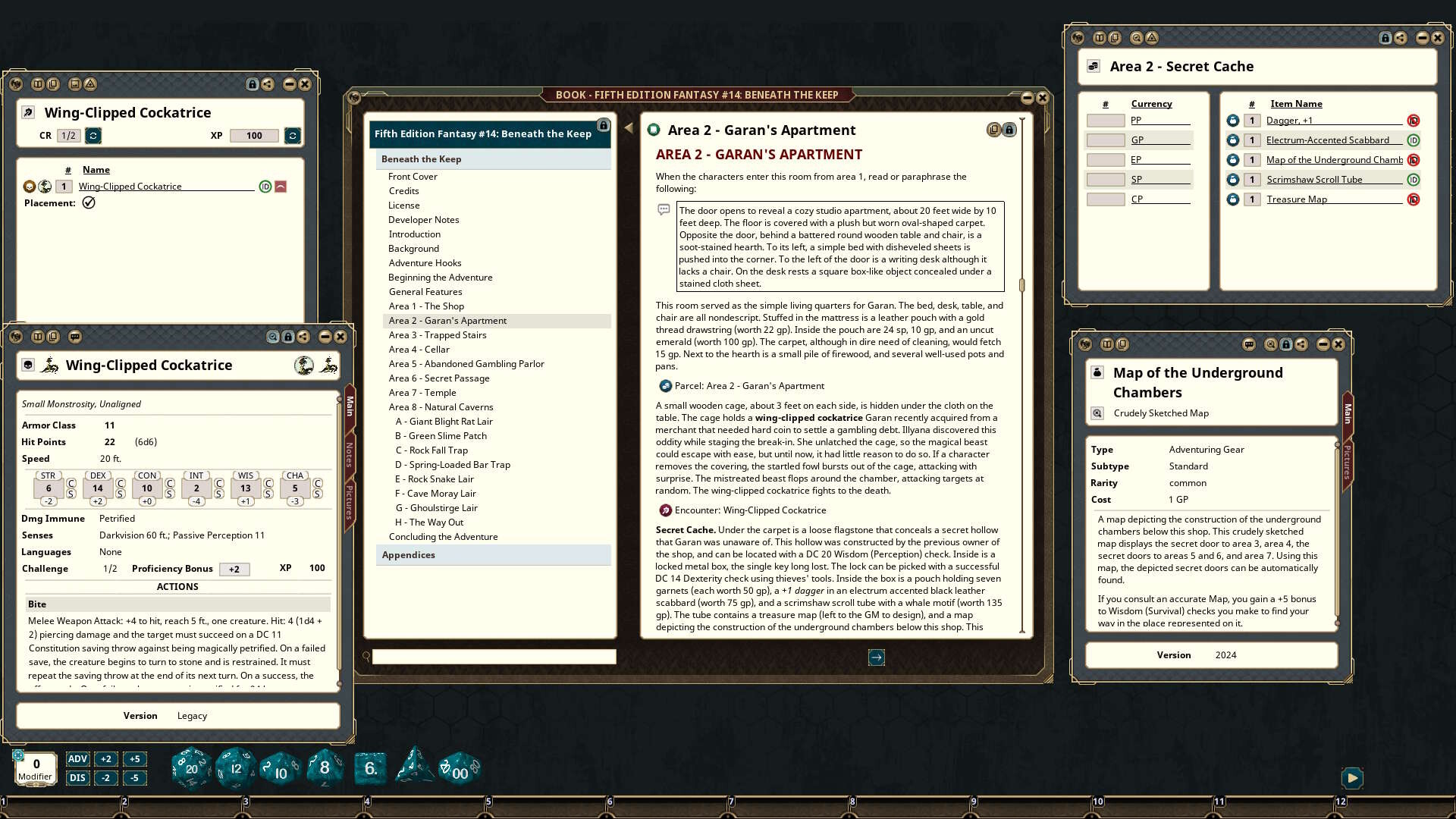Click the cockatrice token in the encounter row
The width and height of the screenshot is (1456, 819).
tap(45, 187)
